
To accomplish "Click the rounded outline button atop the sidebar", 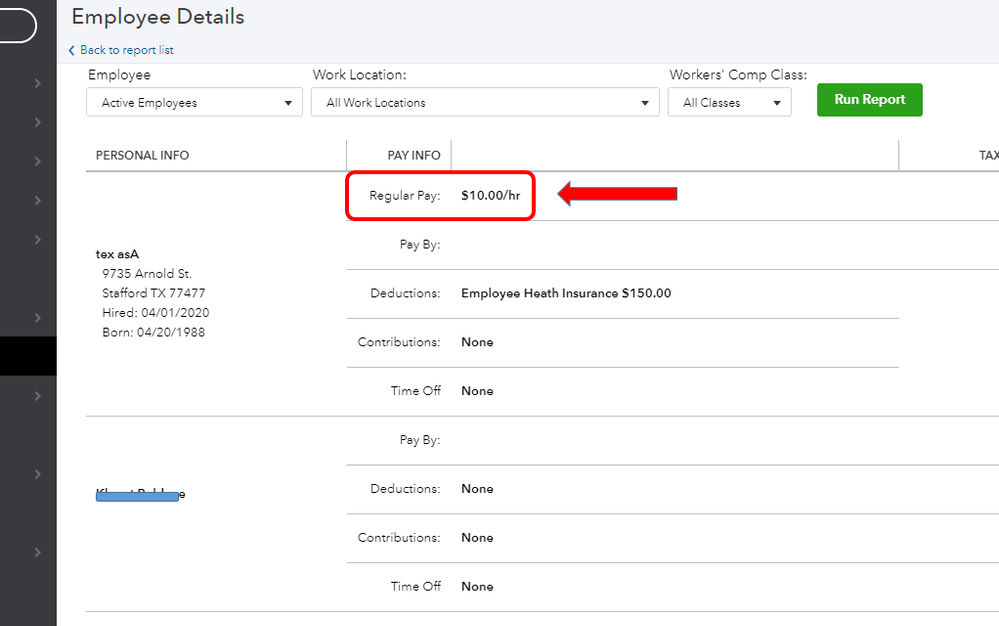I will (17, 26).
